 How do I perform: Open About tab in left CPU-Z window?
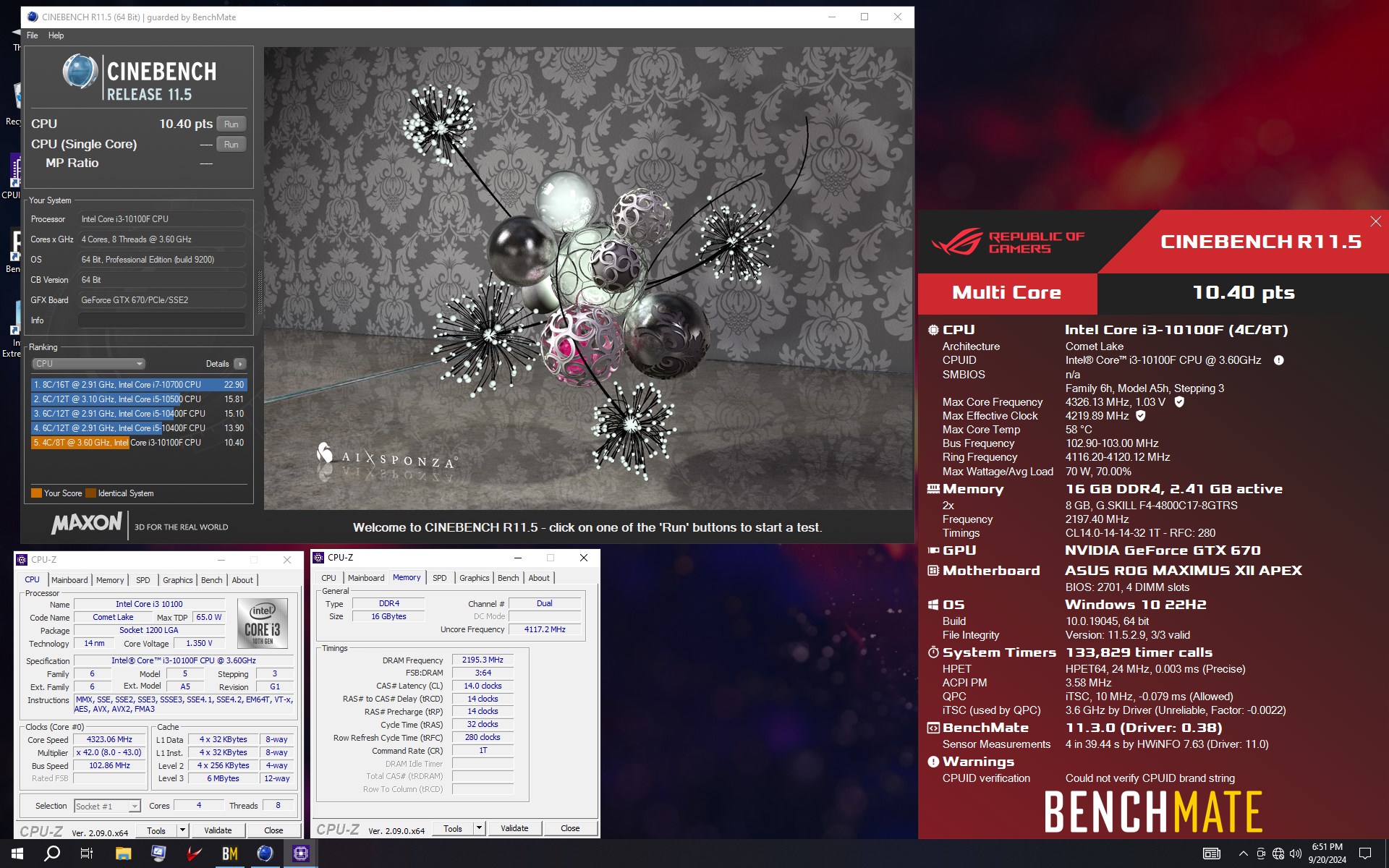click(242, 580)
